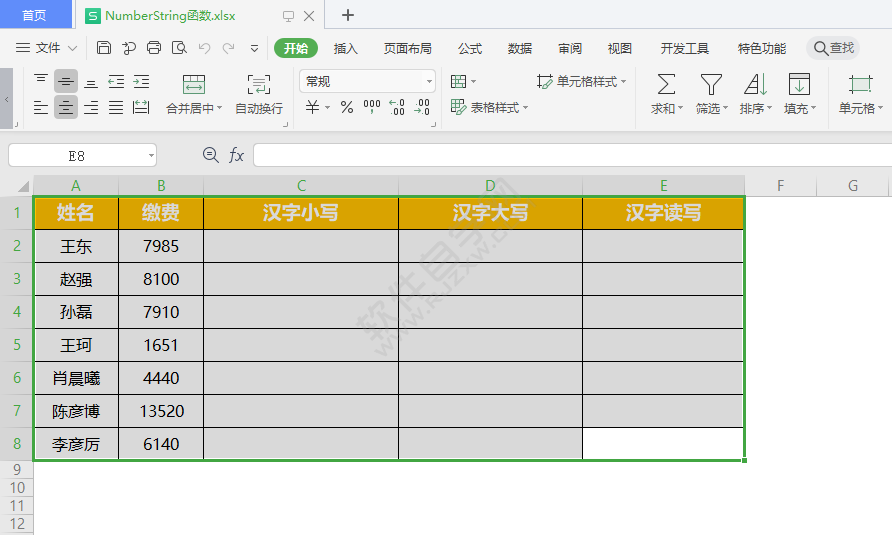892x535 pixels.
Task: Open the 开发工具 ribbon tab
Action: pyautogui.click(x=684, y=48)
